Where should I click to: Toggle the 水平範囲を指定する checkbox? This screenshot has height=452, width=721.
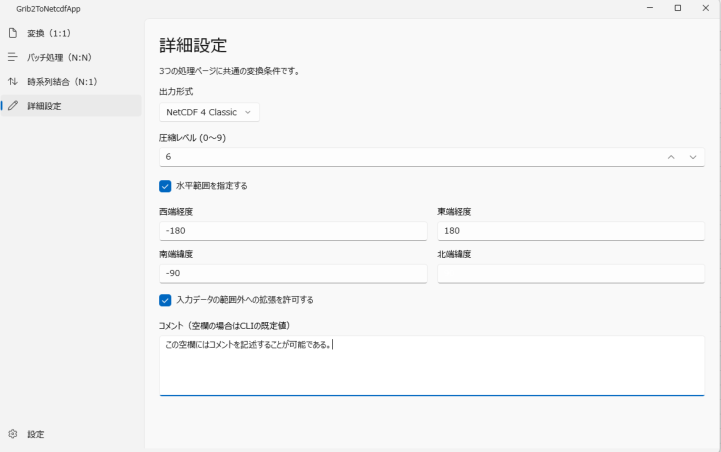coord(165,186)
